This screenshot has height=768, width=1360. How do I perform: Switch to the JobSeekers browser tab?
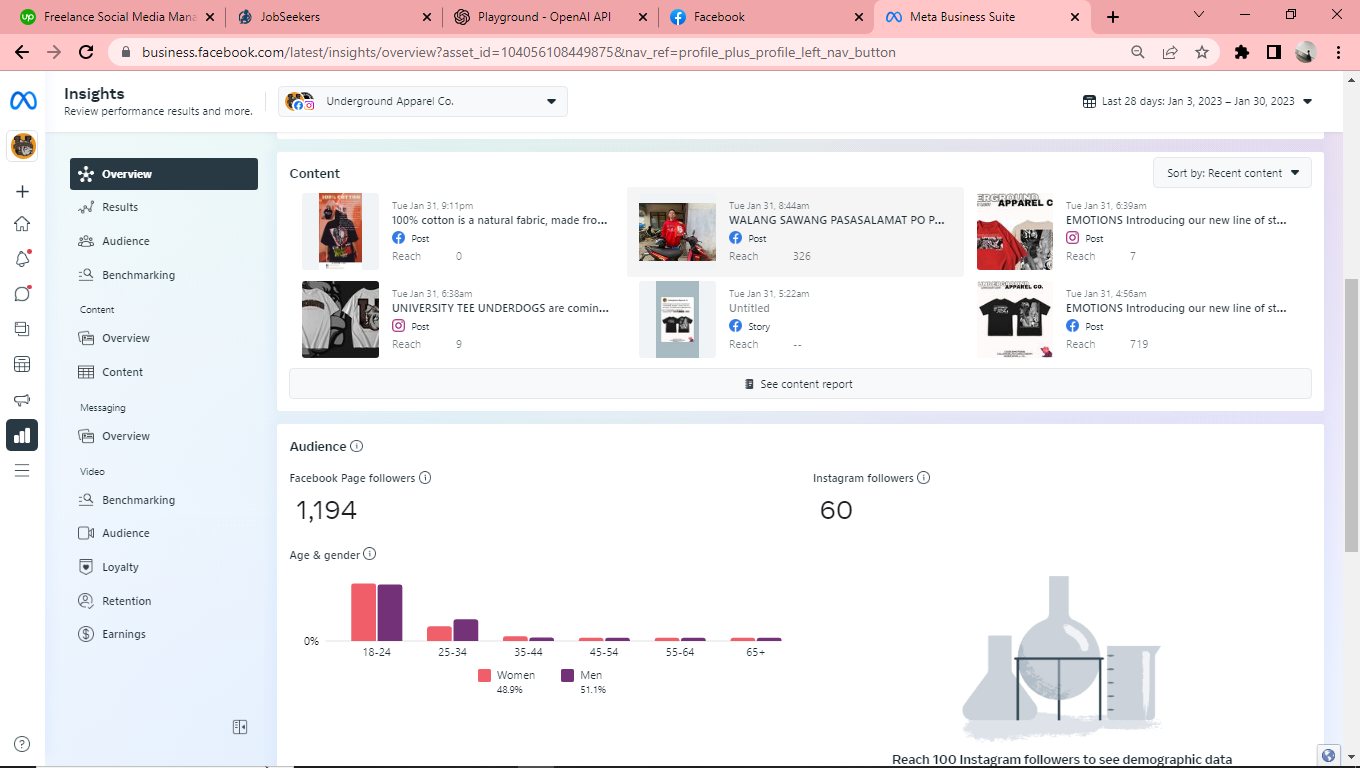[x=333, y=17]
